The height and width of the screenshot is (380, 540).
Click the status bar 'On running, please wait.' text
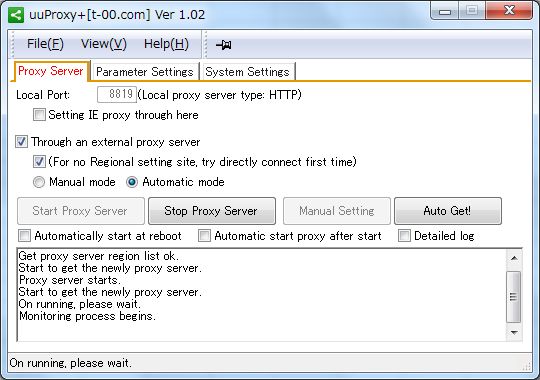coord(71,363)
